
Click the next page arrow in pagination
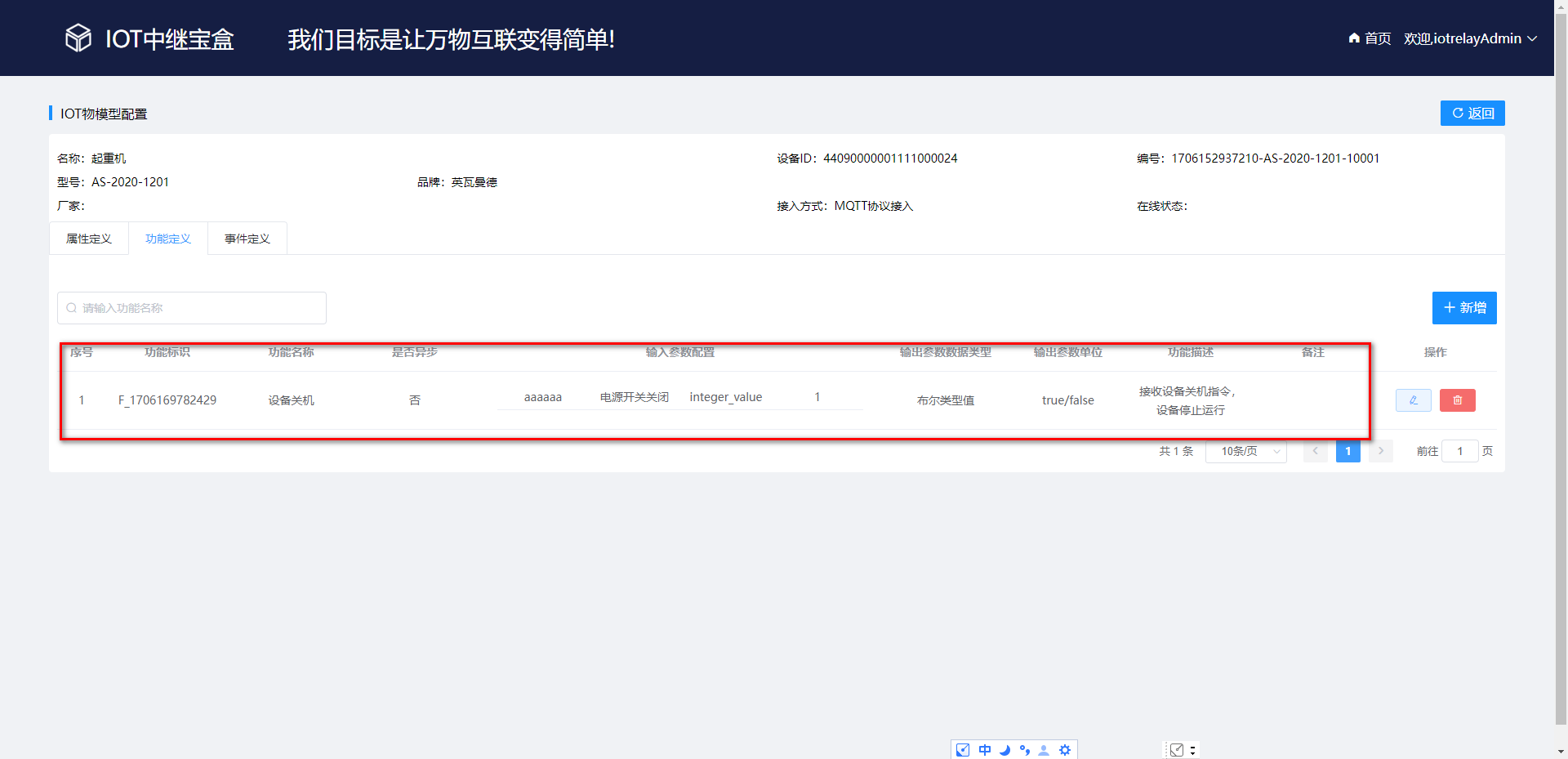point(1380,451)
